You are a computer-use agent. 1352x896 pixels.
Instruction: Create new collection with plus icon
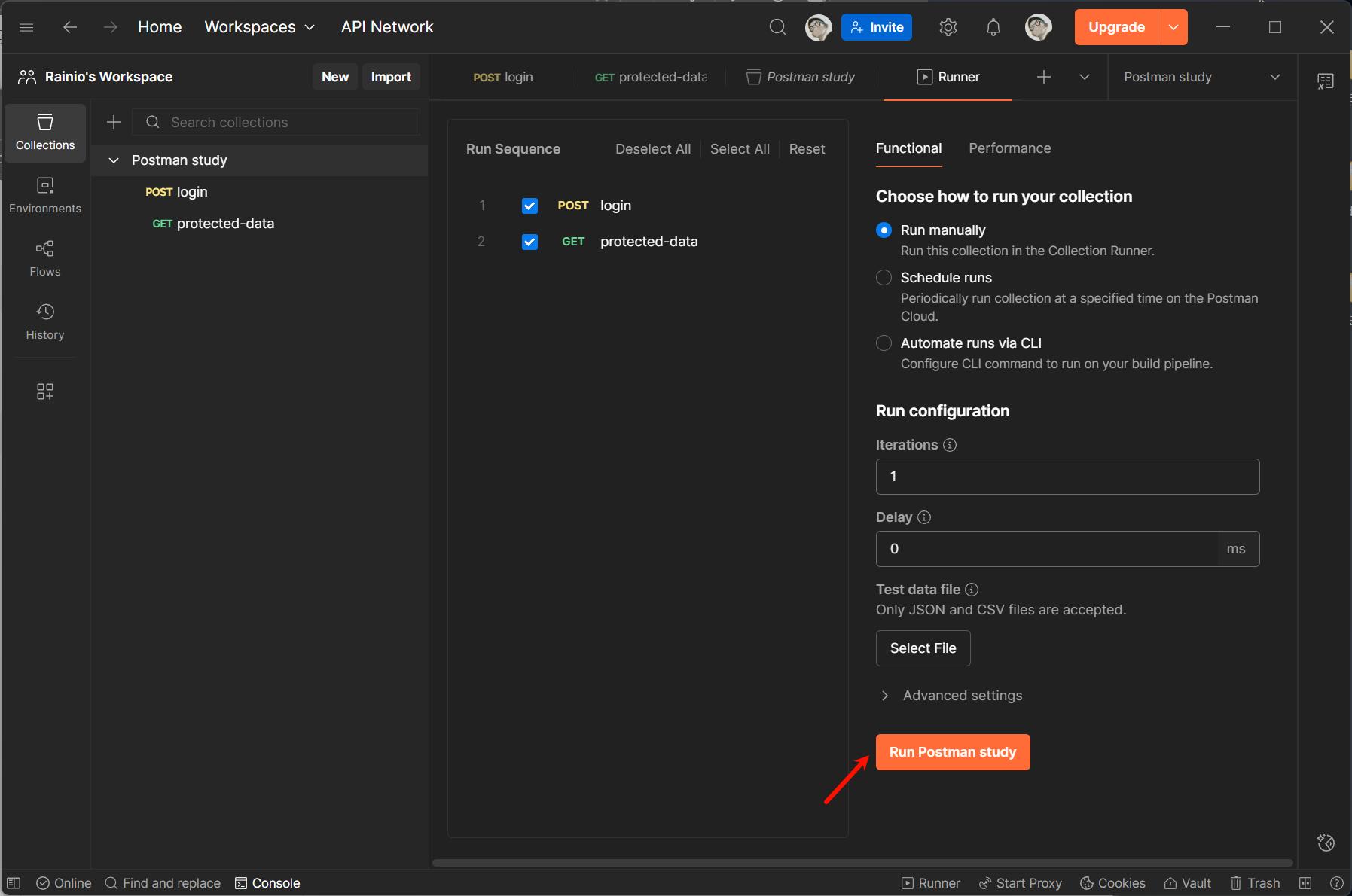click(x=114, y=122)
